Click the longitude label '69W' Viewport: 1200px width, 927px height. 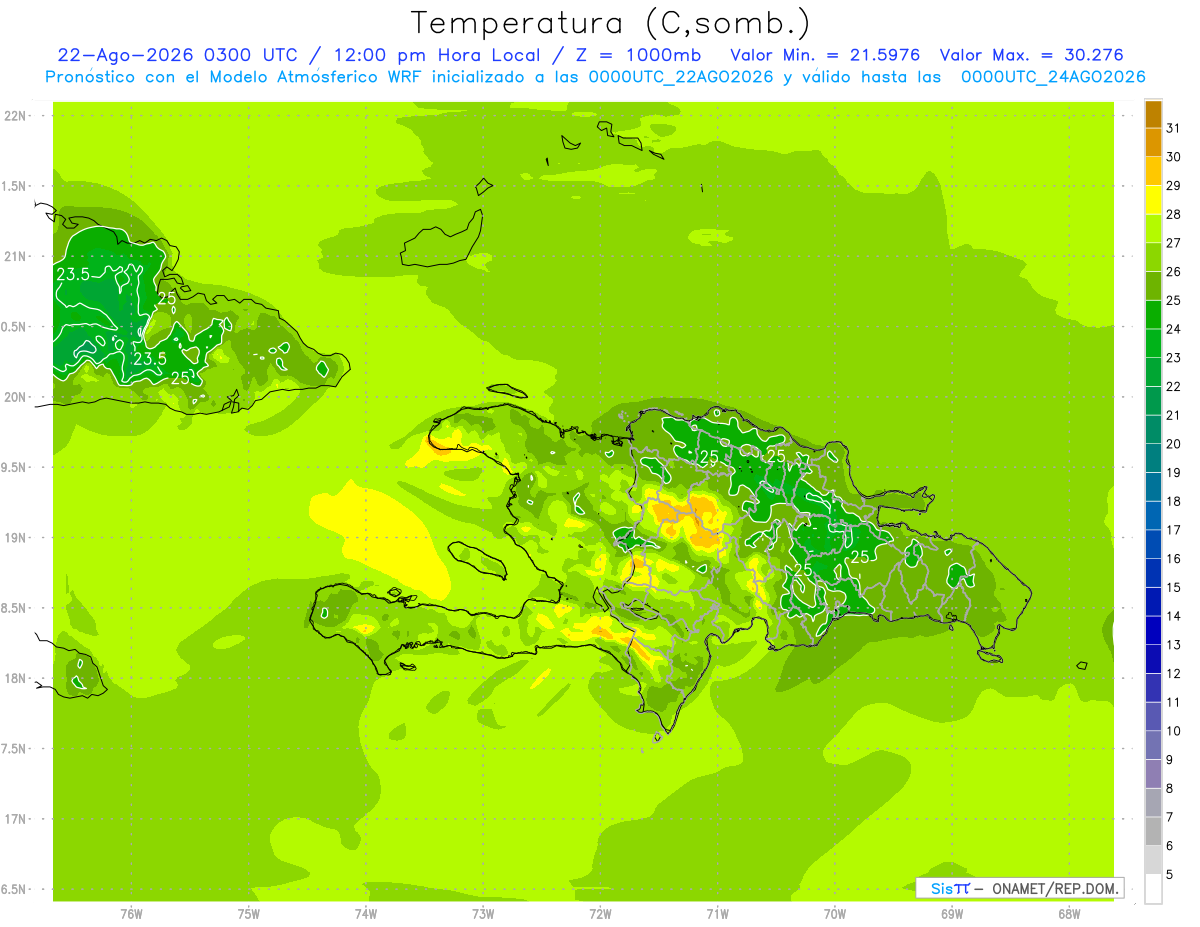pos(952,914)
